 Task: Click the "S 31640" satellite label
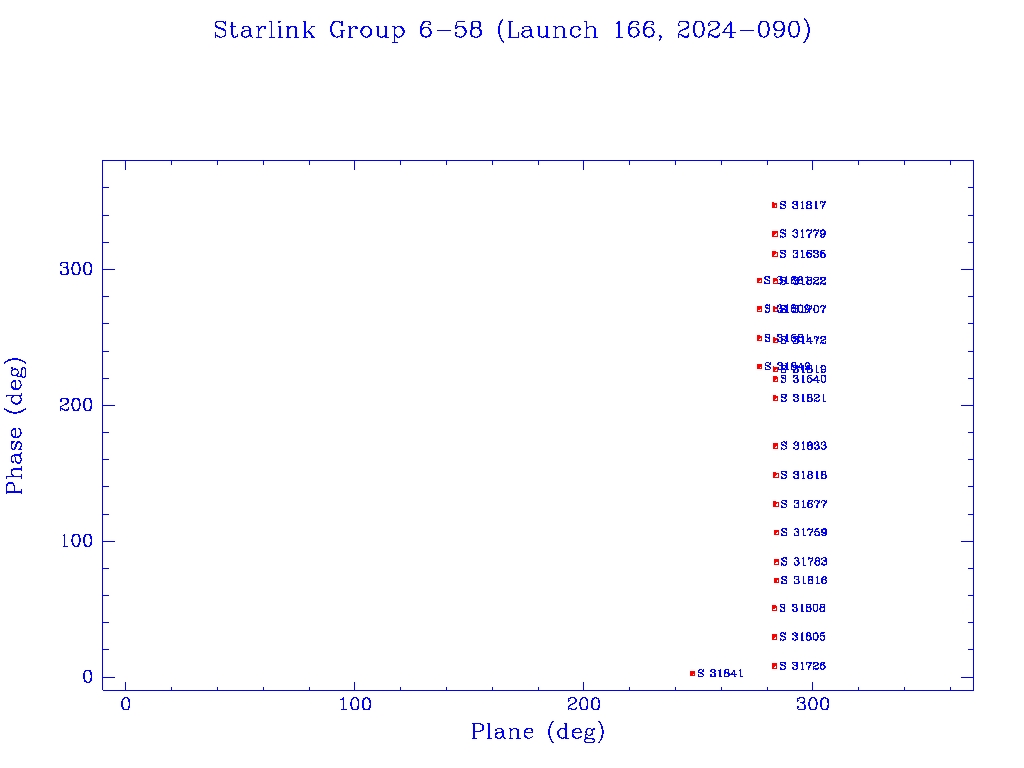tap(803, 379)
